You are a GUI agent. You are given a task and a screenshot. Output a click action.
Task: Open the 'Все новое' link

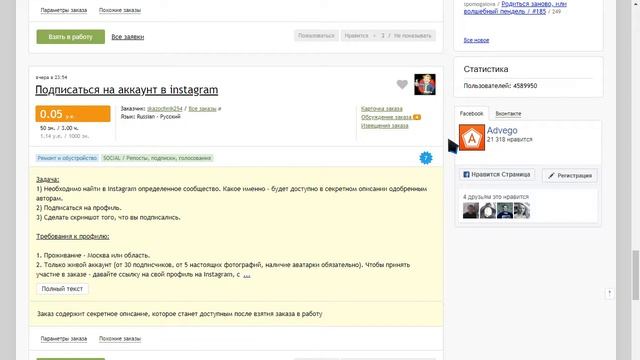476,40
